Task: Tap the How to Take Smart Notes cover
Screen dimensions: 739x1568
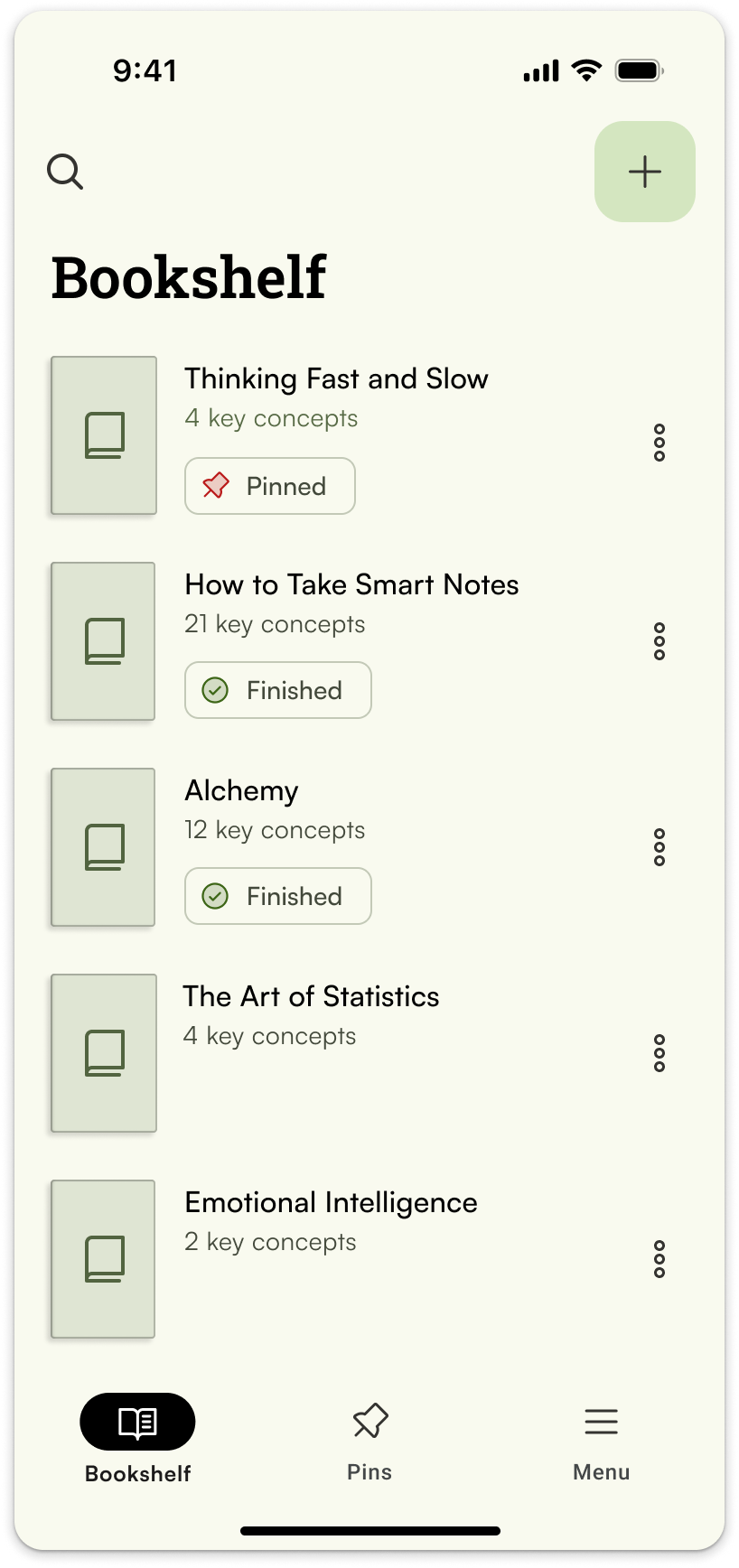Action: click(x=104, y=641)
